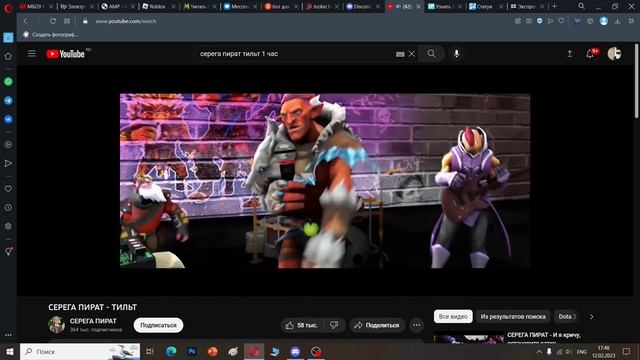Image resolution: width=640 pixels, height=360 pixels.
Task: Open Opera downloads icon in toolbar
Action: (617, 21)
